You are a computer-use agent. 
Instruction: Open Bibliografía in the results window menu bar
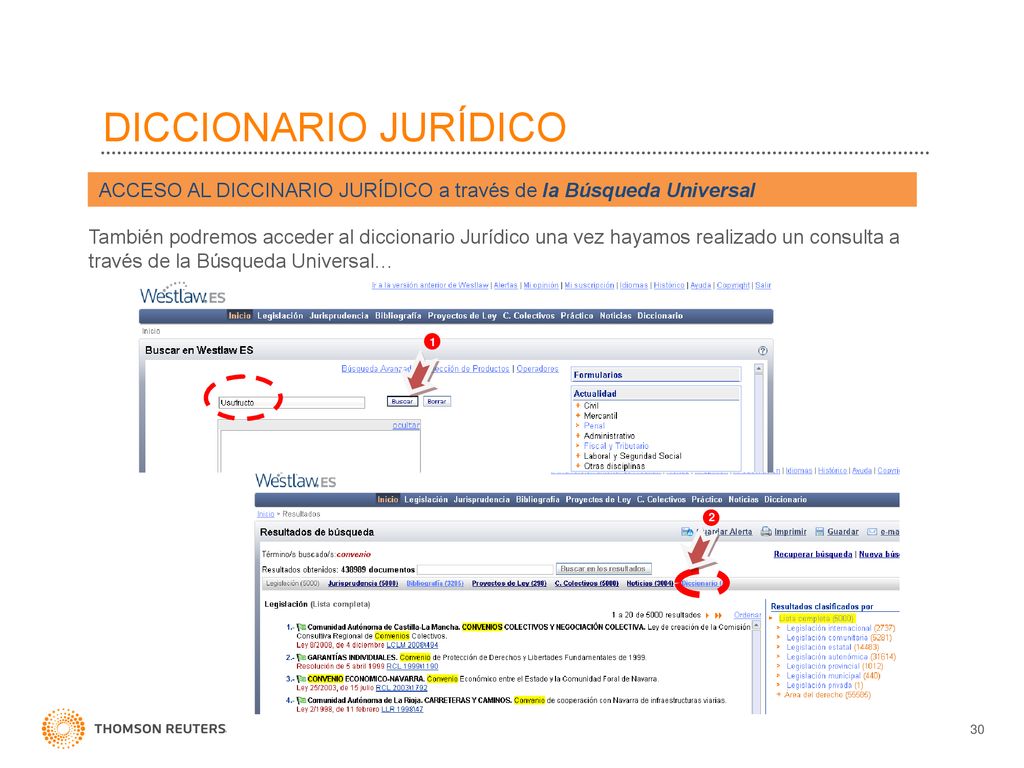coord(537,500)
